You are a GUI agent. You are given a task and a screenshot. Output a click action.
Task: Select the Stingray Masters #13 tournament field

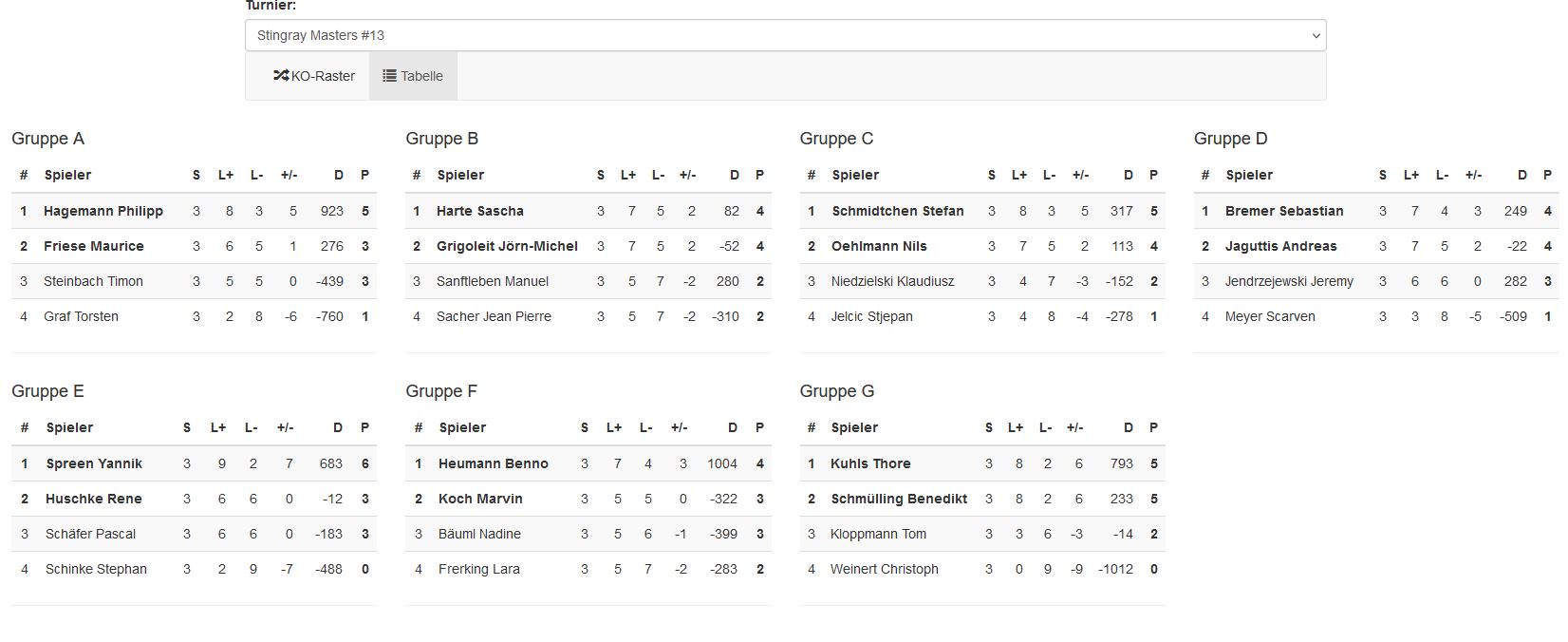tap(785, 35)
